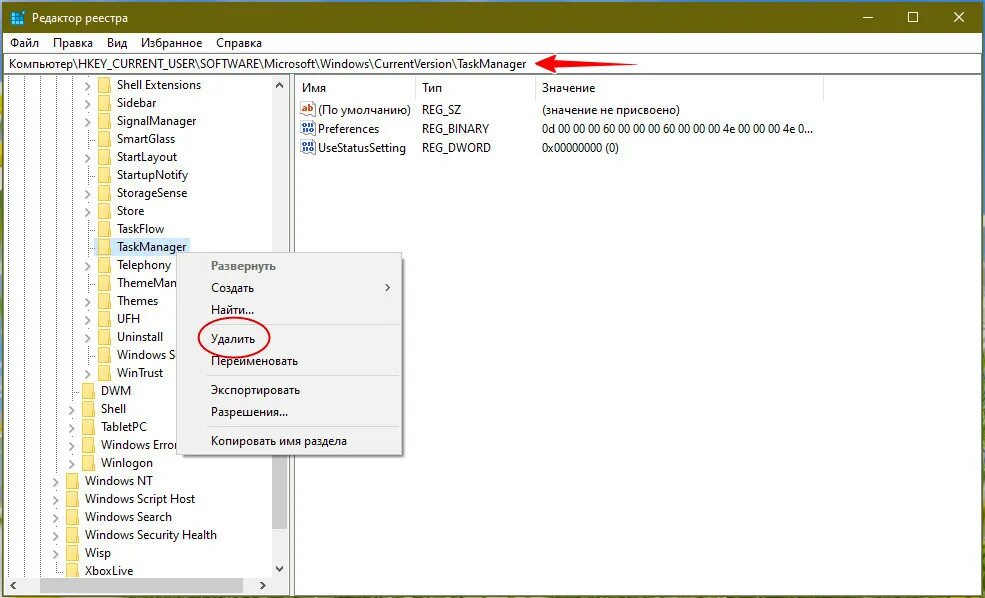The height and width of the screenshot is (598, 985).
Task: Open the Справка menu
Action: point(239,43)
